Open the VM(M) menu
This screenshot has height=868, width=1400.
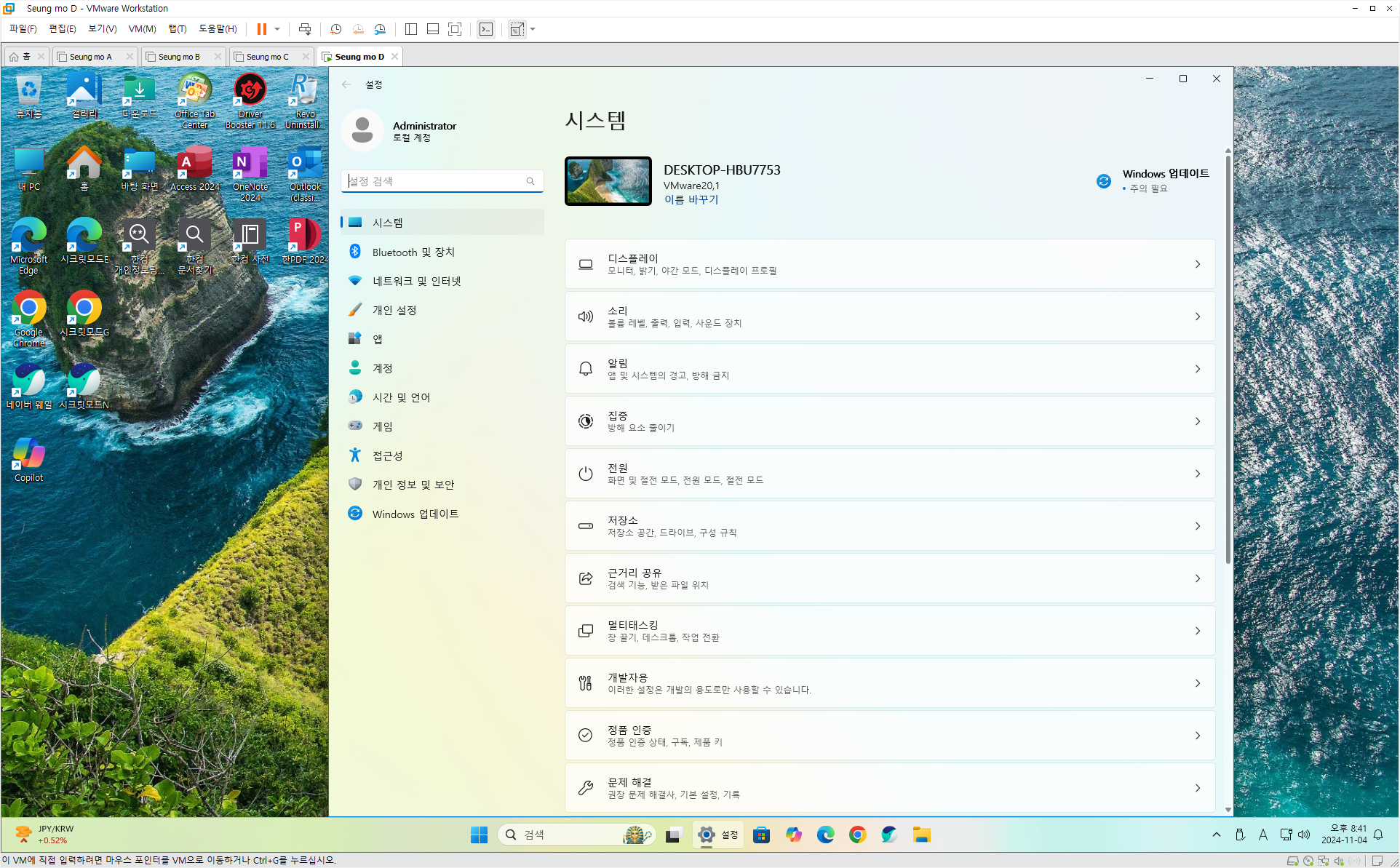pos(142,29)
